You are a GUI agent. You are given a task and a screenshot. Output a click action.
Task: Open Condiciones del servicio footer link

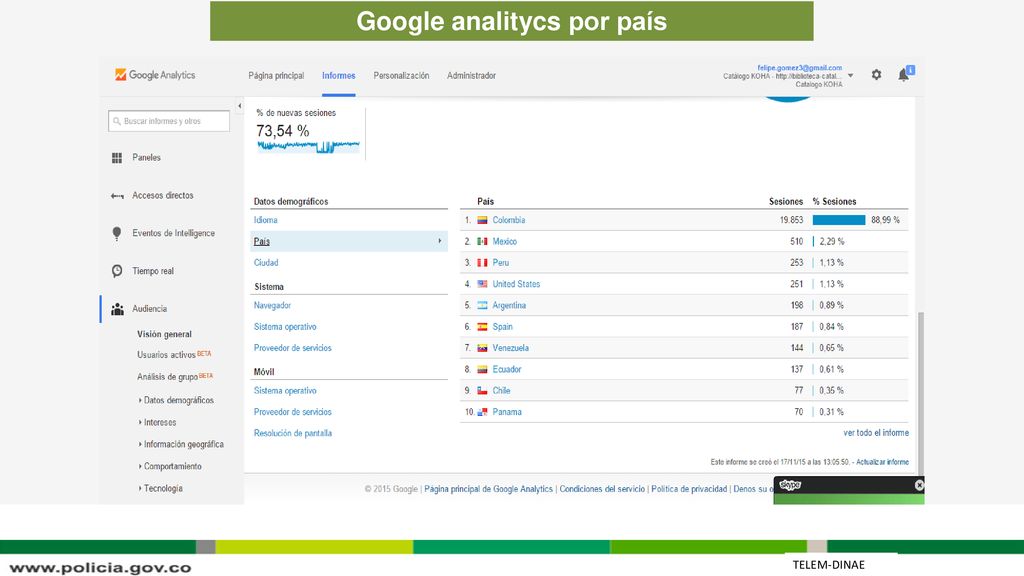(x=602, y=489)
